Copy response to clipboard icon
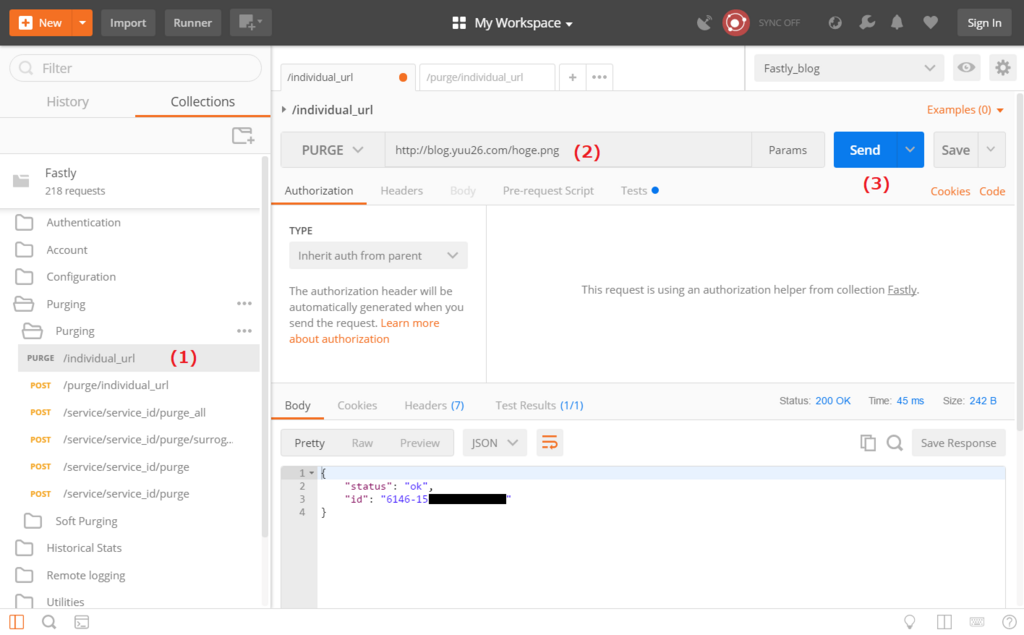The image size is (1024, 635). click(868, 443)
